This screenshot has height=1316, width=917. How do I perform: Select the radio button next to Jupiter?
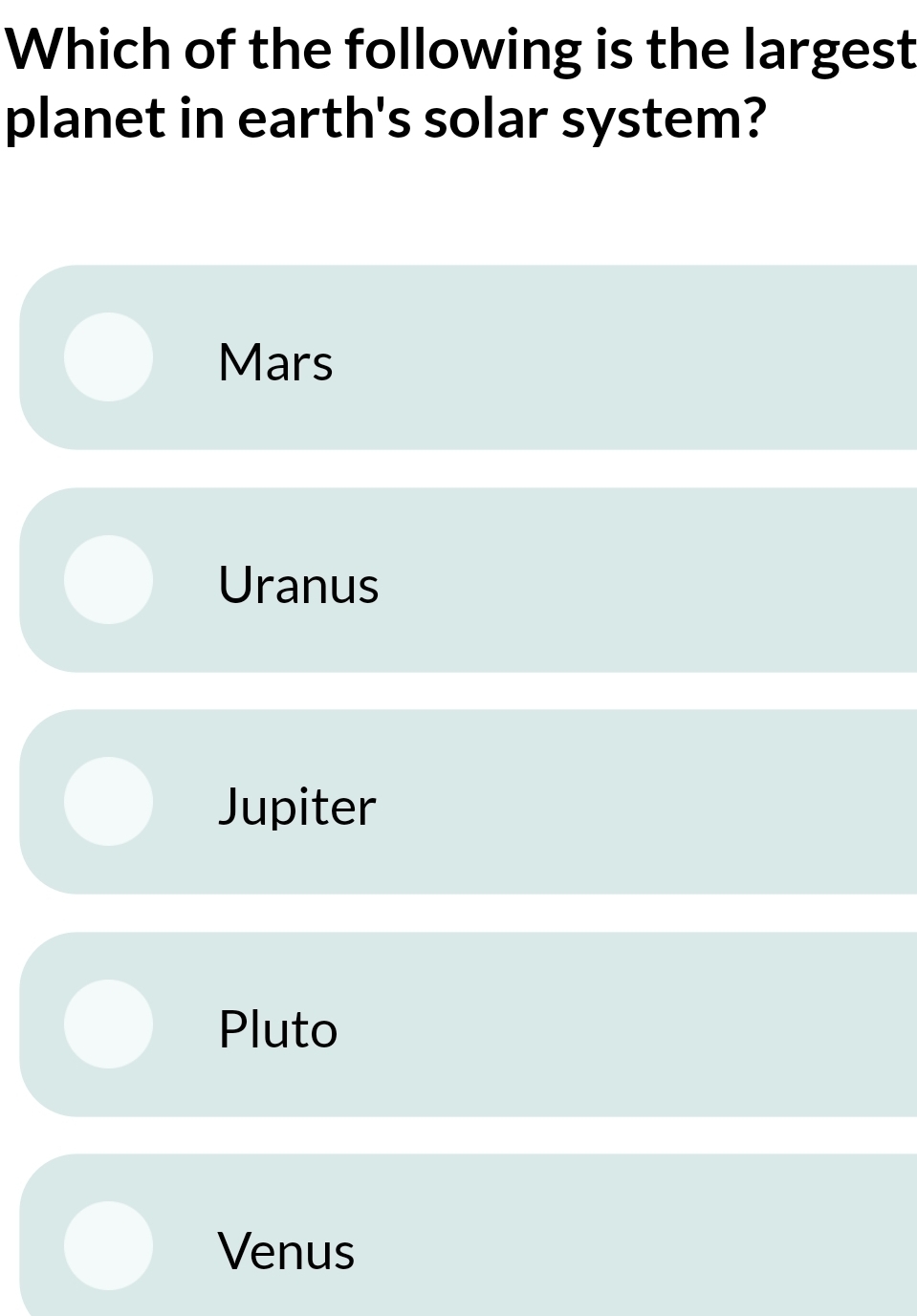tap(107, 803)
